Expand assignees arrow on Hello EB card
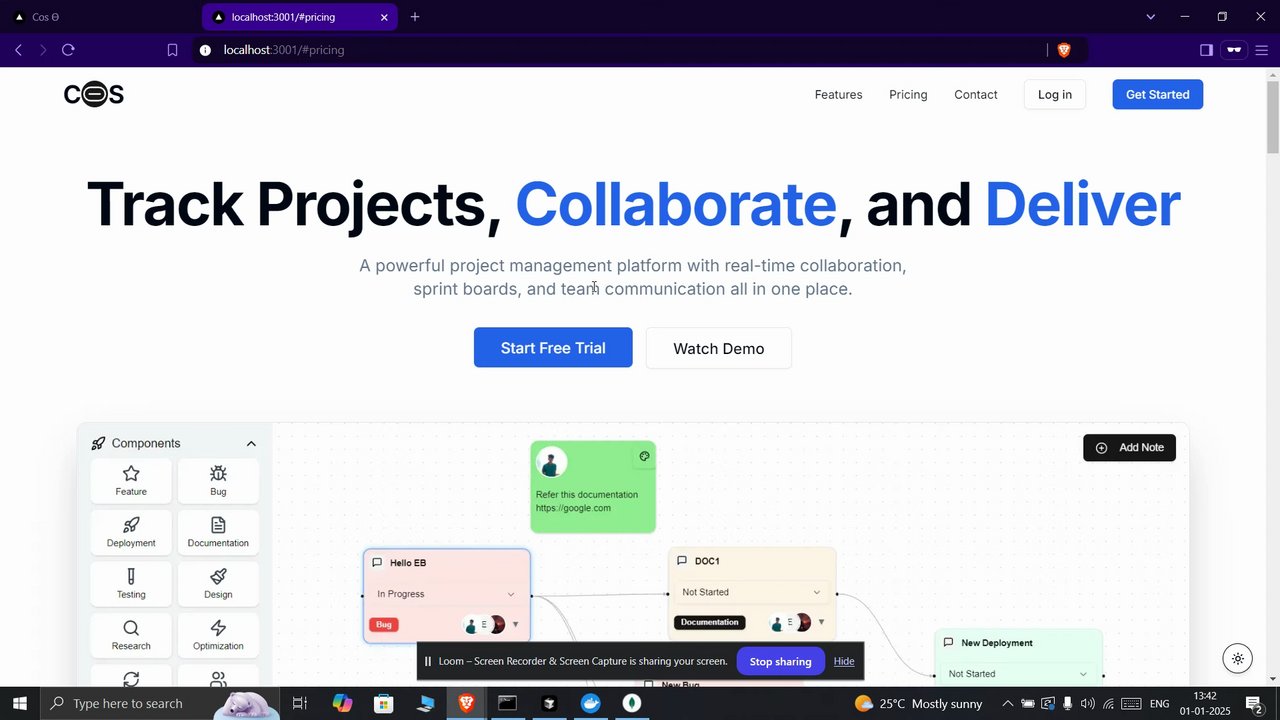Screen dimensions: 1280x720 tap(515, 625)
